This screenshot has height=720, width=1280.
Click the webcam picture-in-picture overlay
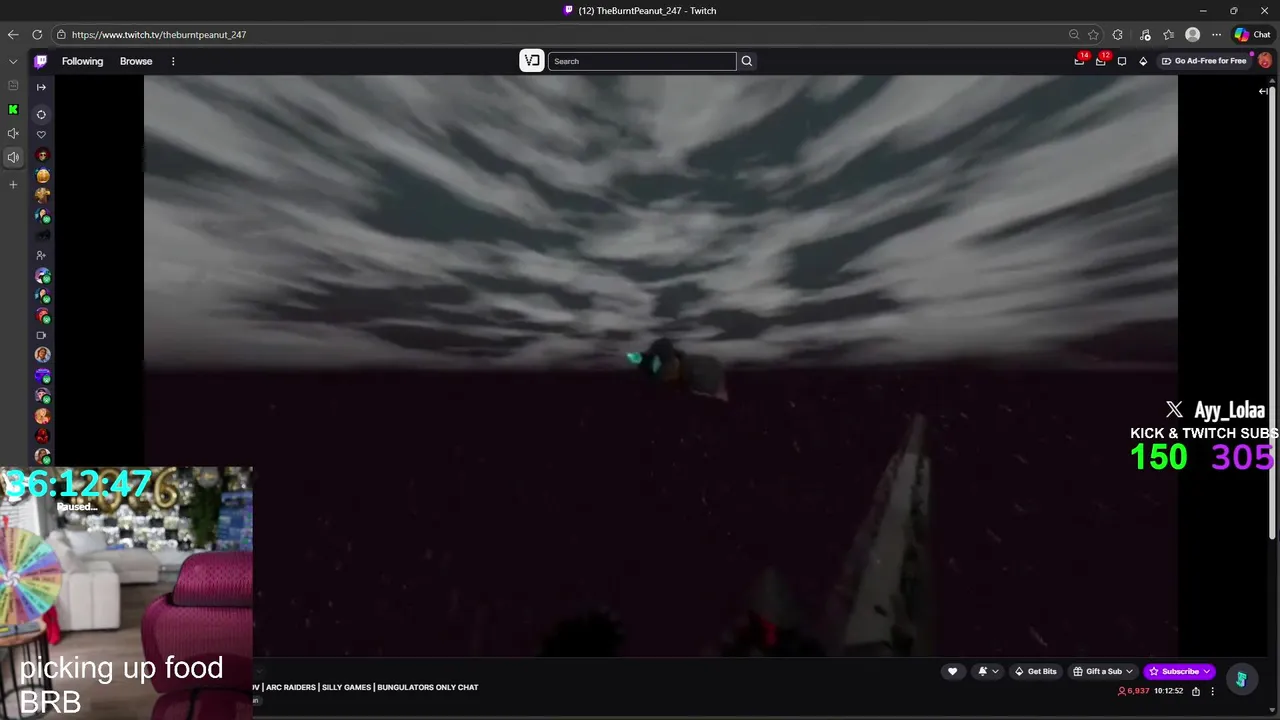(x=126, y=592)
